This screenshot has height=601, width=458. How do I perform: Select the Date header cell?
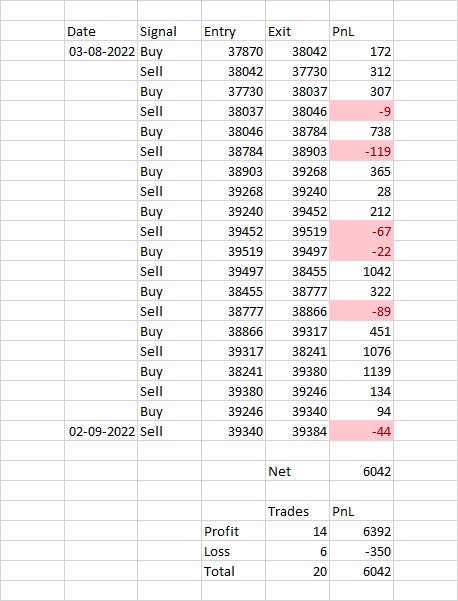click(101, 31)
